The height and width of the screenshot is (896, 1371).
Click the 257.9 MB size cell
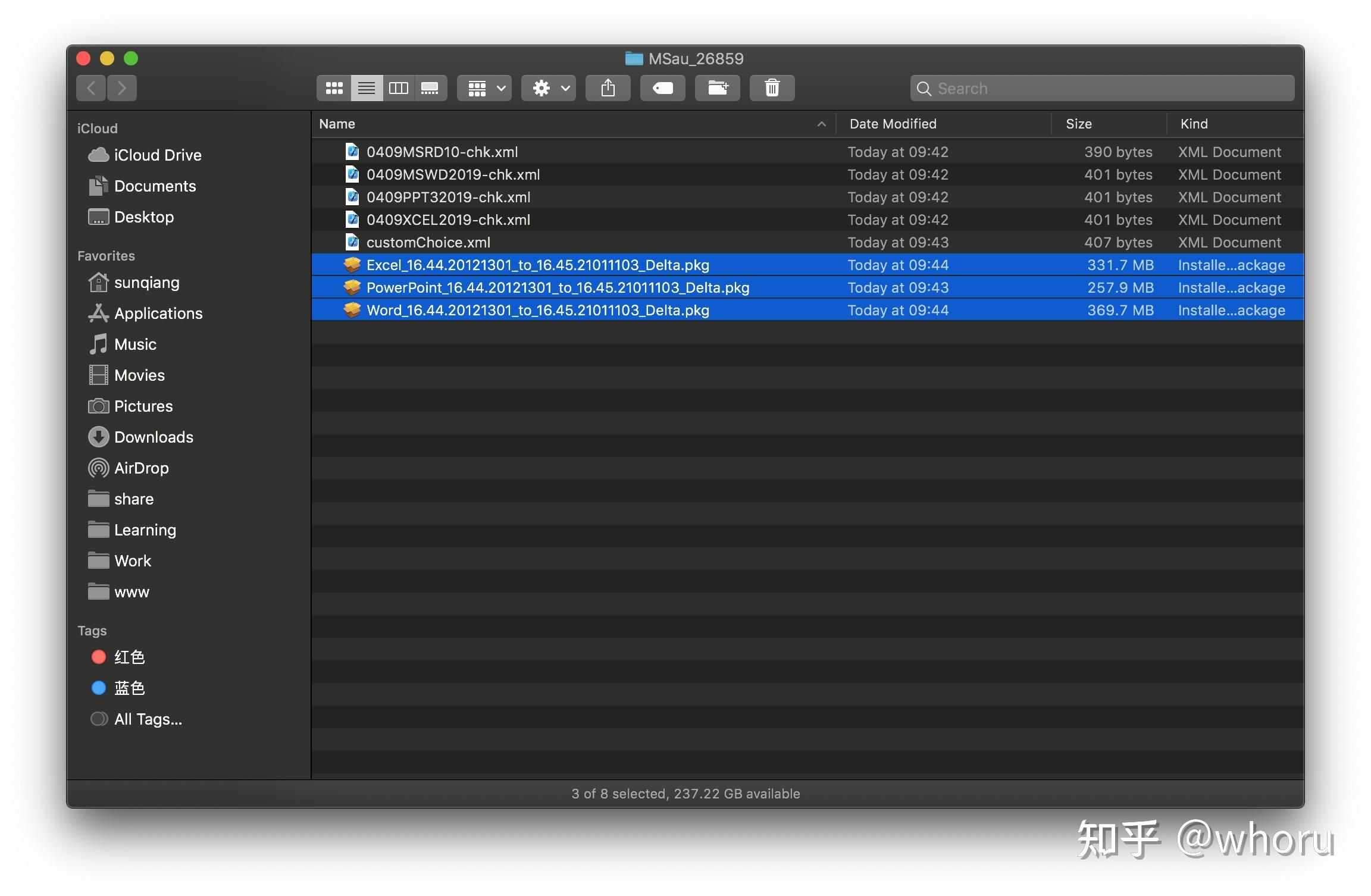pyautogui.click(x=1120, y=287)
